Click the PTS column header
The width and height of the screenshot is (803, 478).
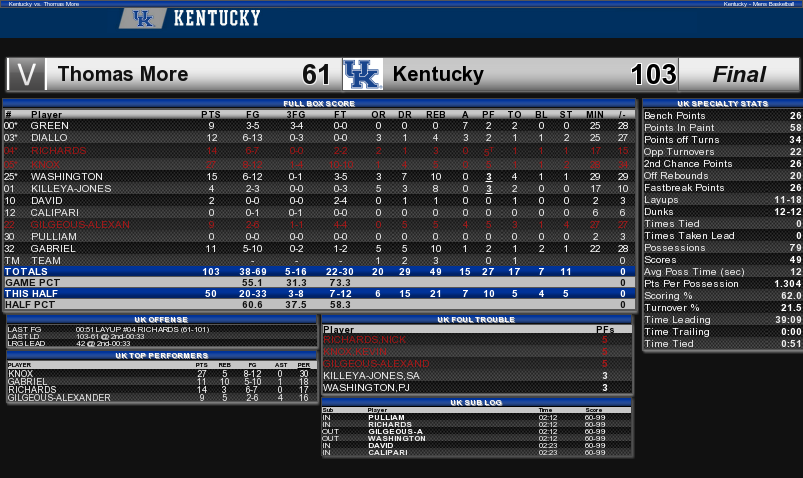coord(210,114)
